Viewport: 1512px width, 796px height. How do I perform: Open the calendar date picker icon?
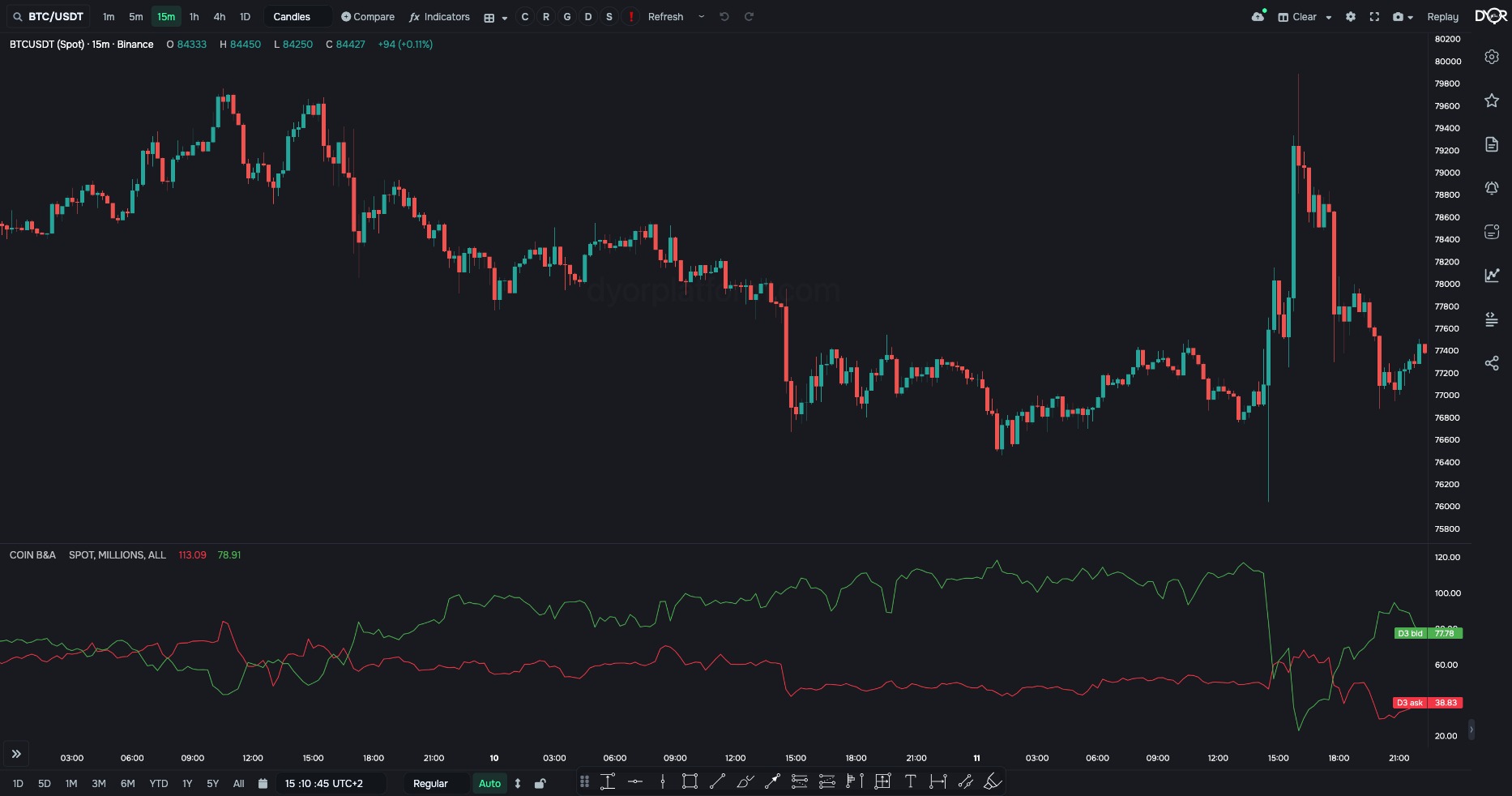tap(263, 784)
